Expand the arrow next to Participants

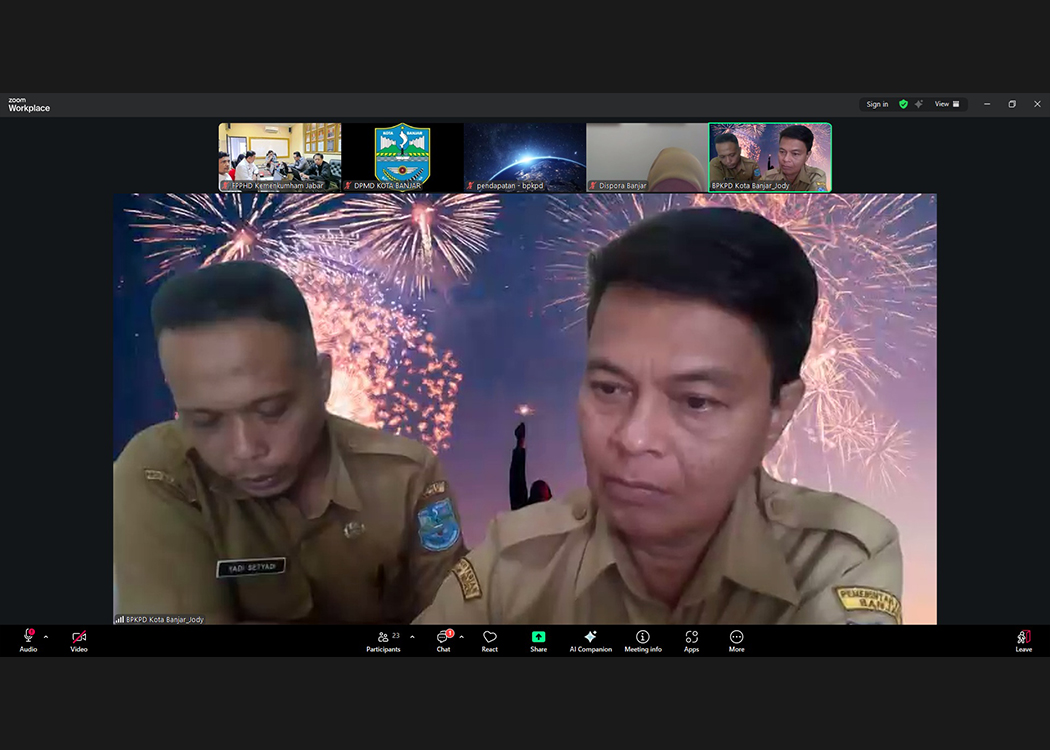[412, 637]
